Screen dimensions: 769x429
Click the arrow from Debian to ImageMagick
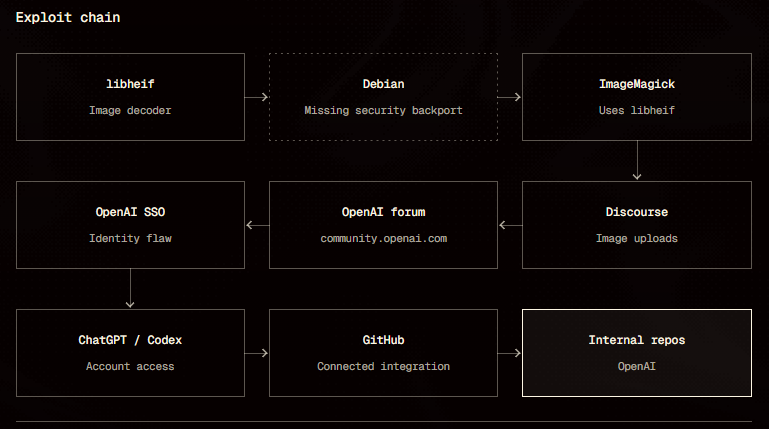point(509,97)
